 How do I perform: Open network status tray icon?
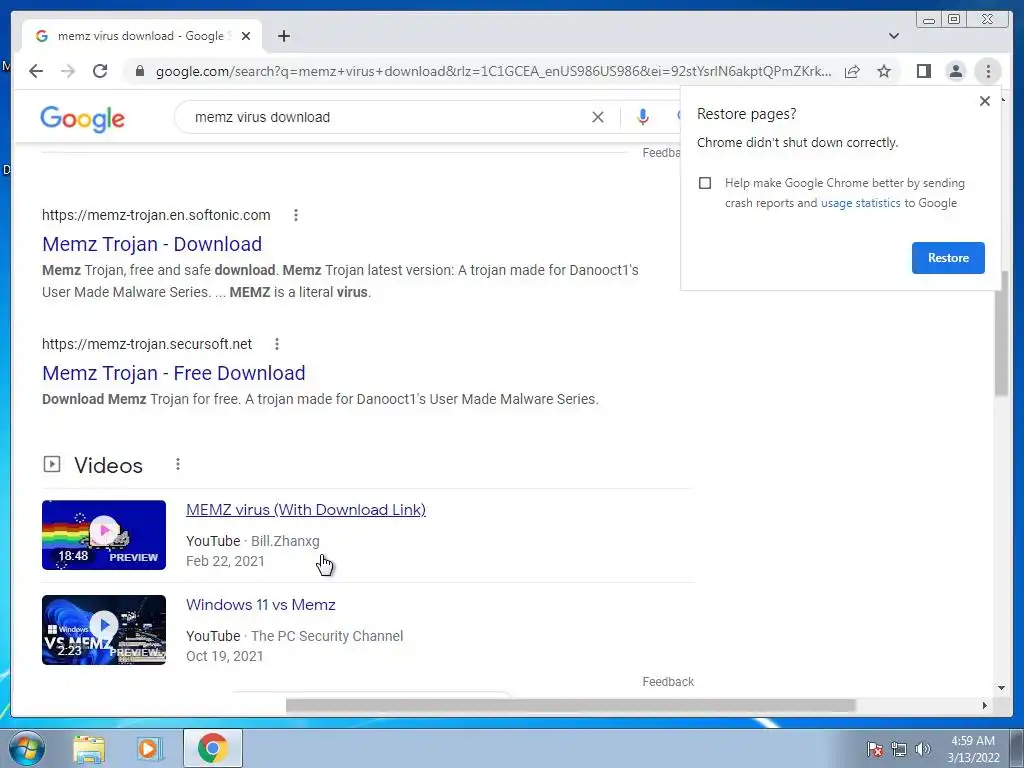[x=899, y=749]
